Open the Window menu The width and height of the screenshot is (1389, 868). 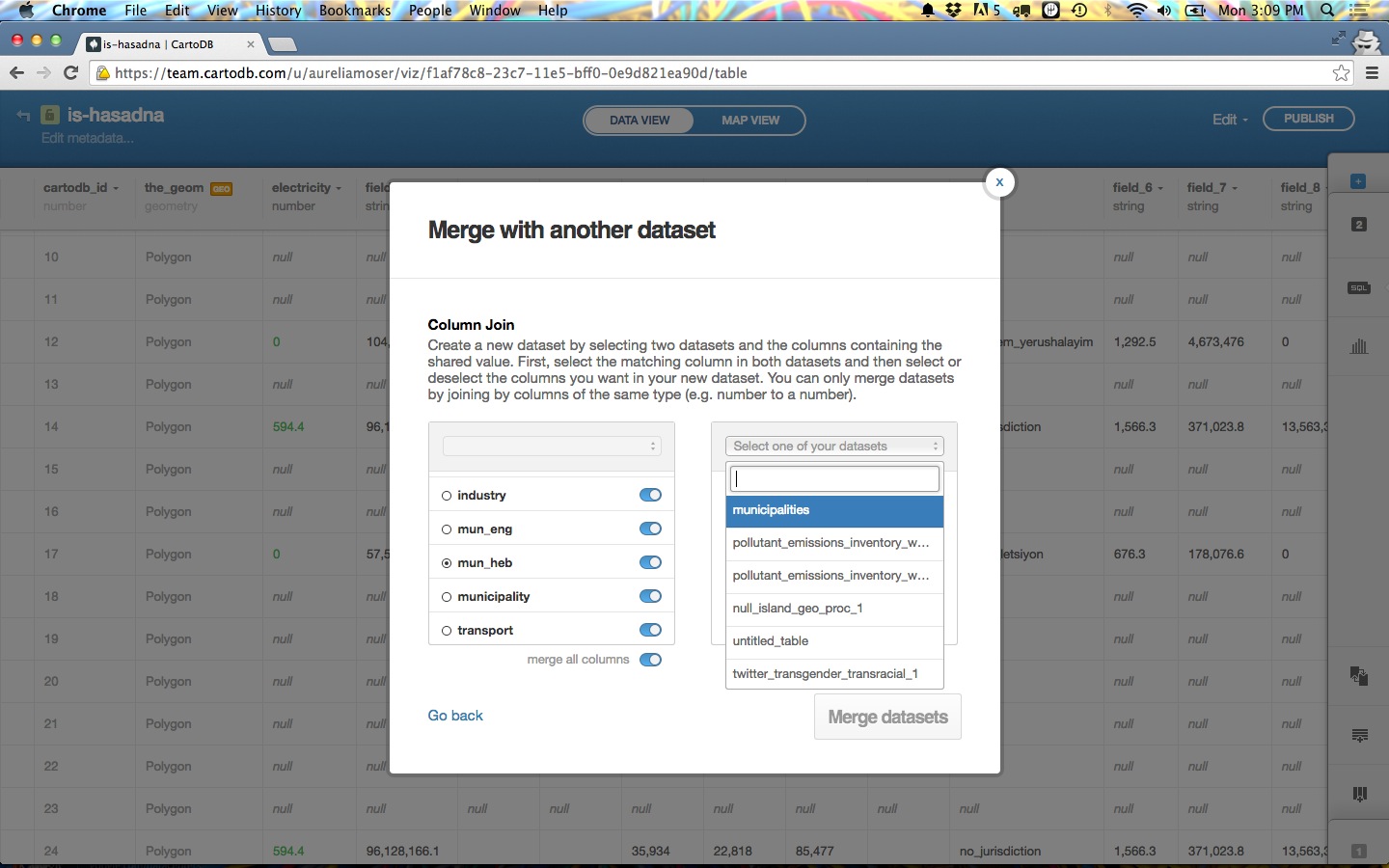(x=495, y=11)
